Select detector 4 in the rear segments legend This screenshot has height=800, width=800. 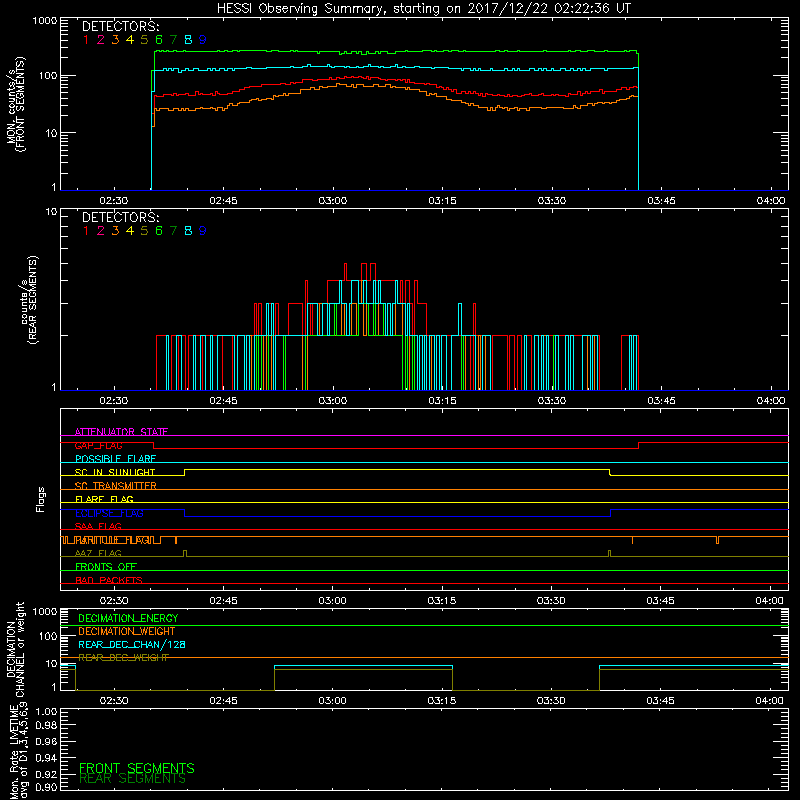click(130, 231)
